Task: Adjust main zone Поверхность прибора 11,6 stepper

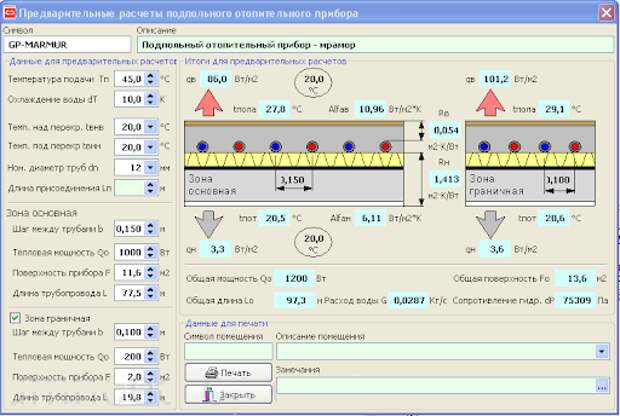Action: (x=150, y=272)
